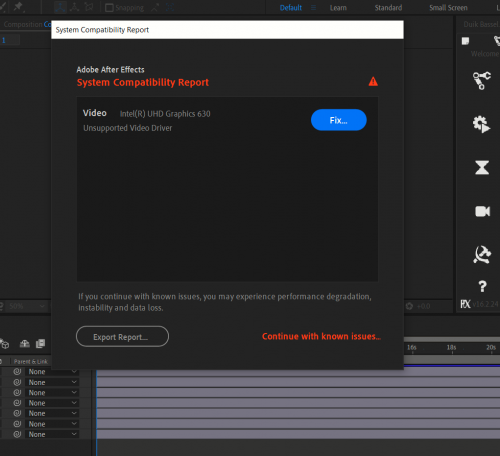This screenshot has width=500, height=456.
Task: Open Duik help question mark icon
Action: click(482, 286)
